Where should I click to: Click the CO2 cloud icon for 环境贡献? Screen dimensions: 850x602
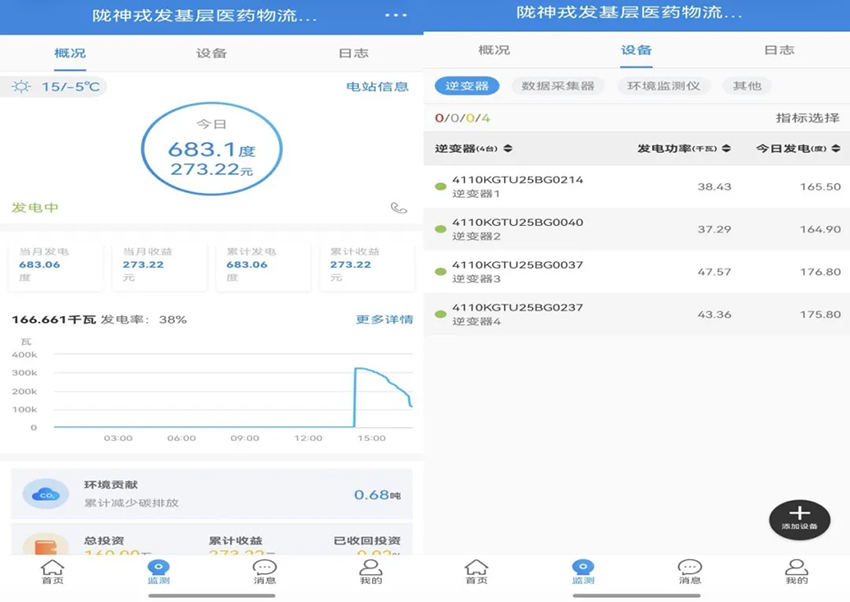pyautogui.click(x=46, y=494)
